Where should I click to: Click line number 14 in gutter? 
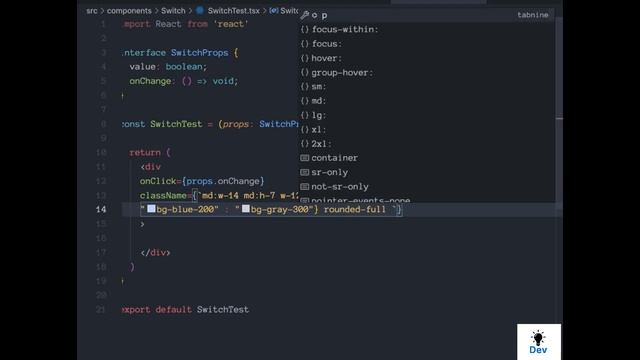coord(101,209)
